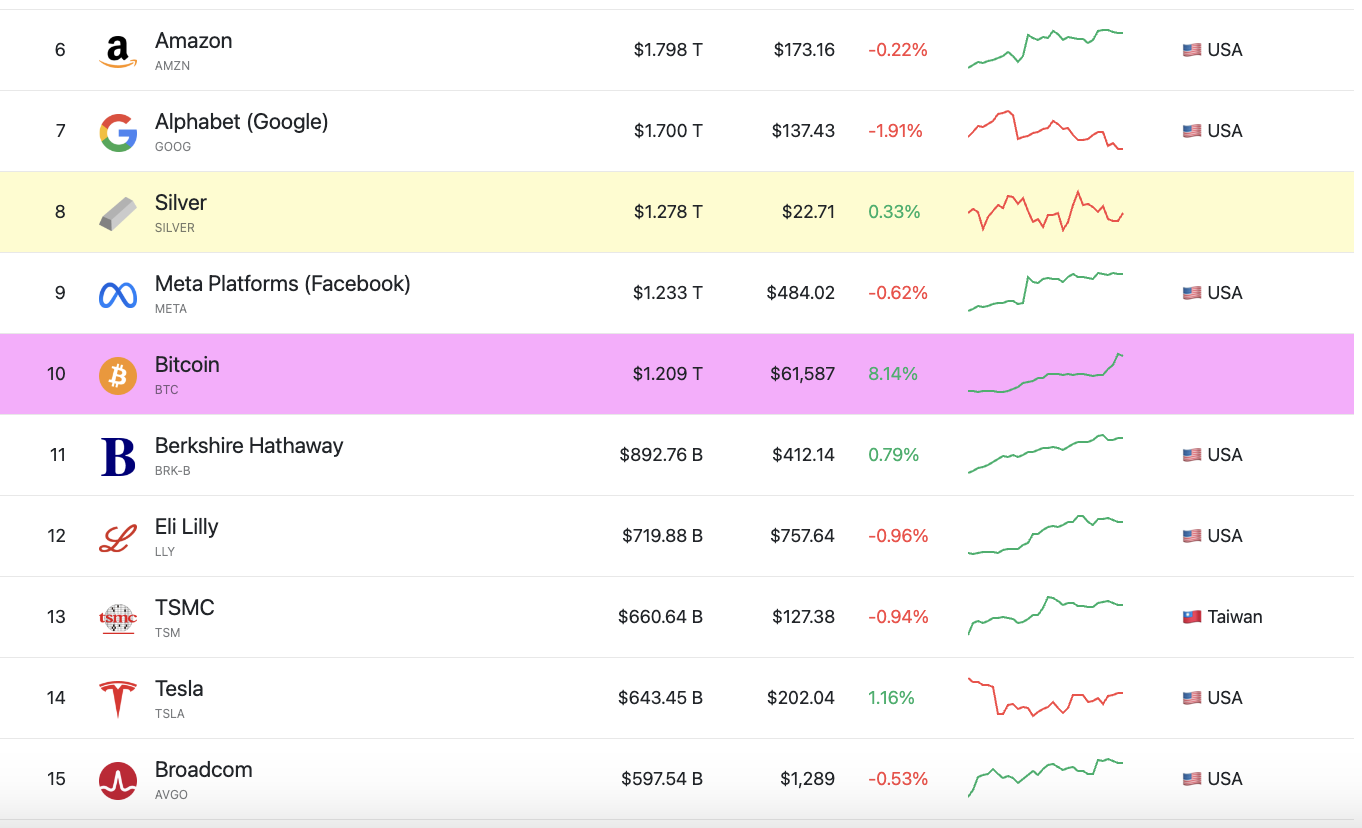Open the Alphabet (Google) company link
This screenshot has width=1362, height=828.
241,122
